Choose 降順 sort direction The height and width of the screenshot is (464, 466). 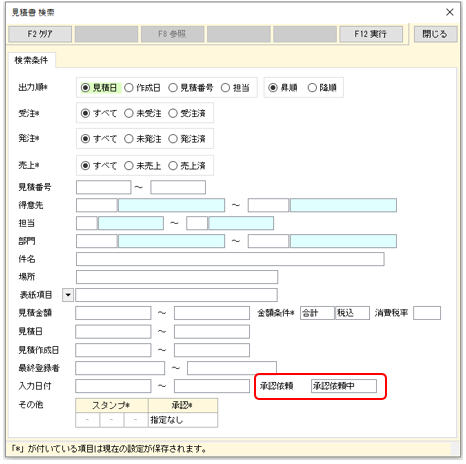click(322, 88)
